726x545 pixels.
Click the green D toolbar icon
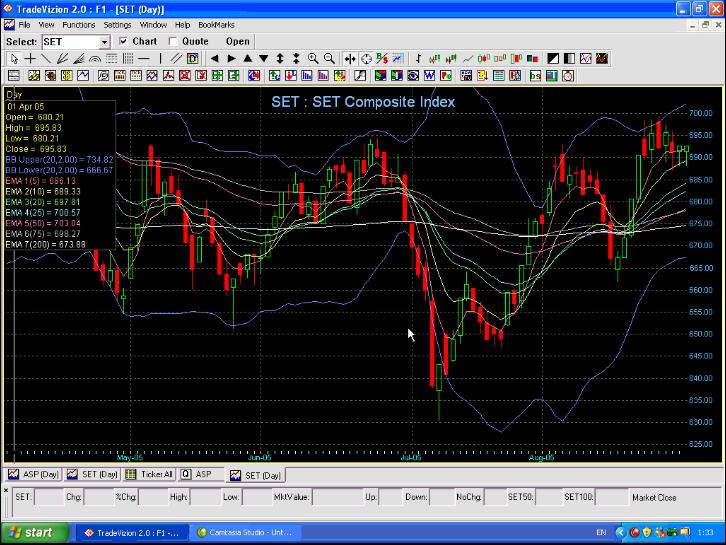[x=193, y=59]
